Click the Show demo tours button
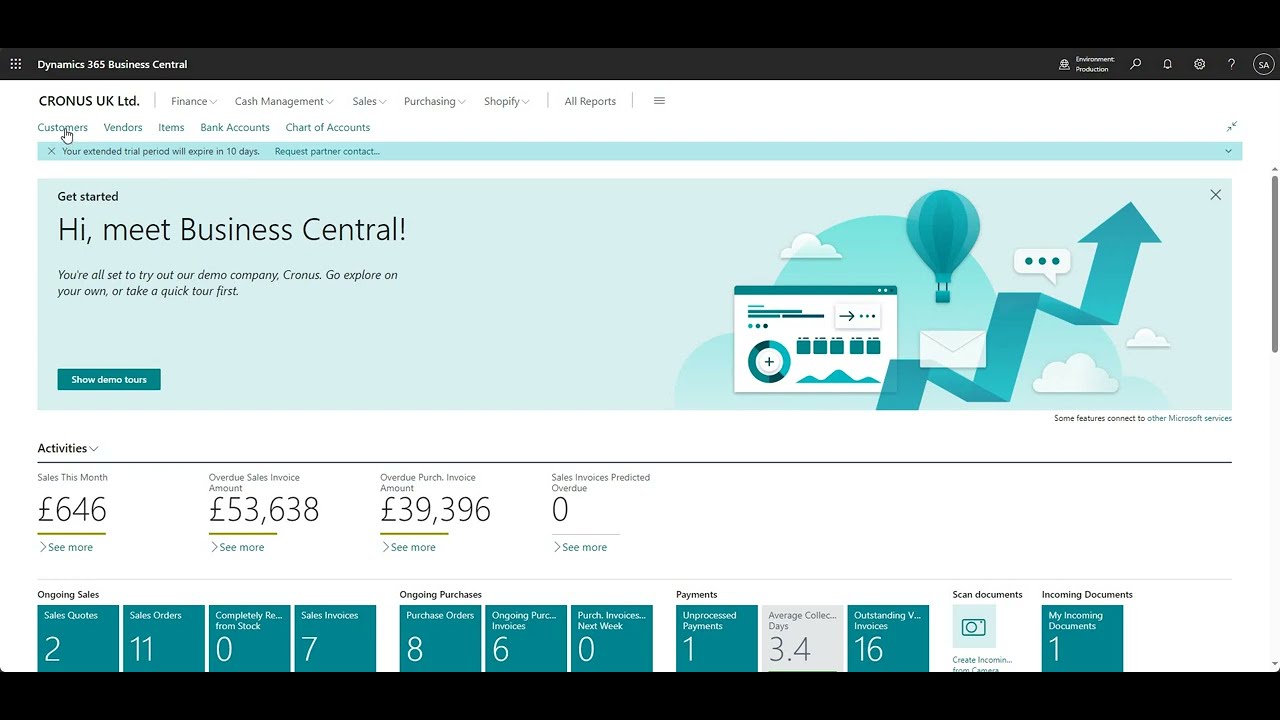 109,379
